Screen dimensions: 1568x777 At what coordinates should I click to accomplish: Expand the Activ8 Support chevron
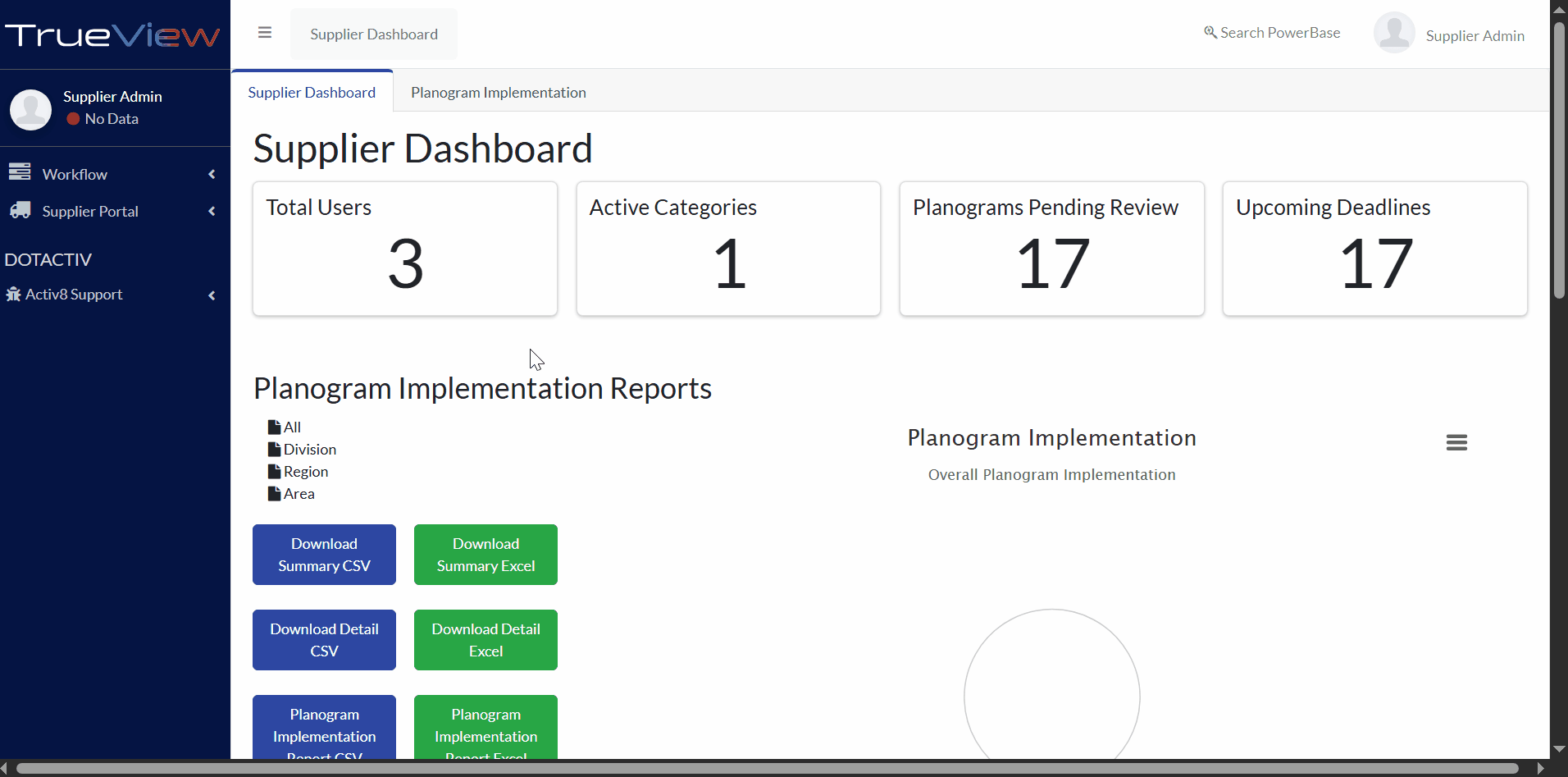tap(212, 295)
